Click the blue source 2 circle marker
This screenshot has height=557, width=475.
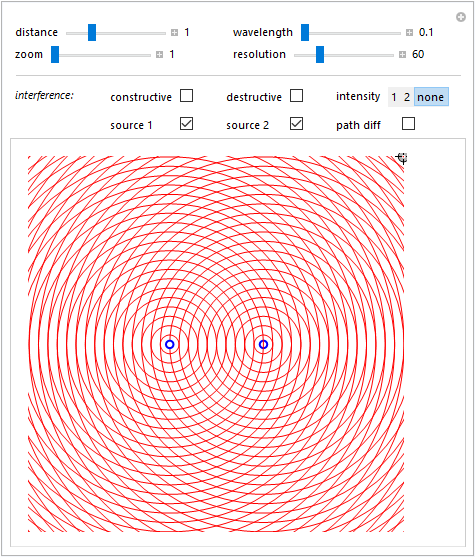pos(263,344)
